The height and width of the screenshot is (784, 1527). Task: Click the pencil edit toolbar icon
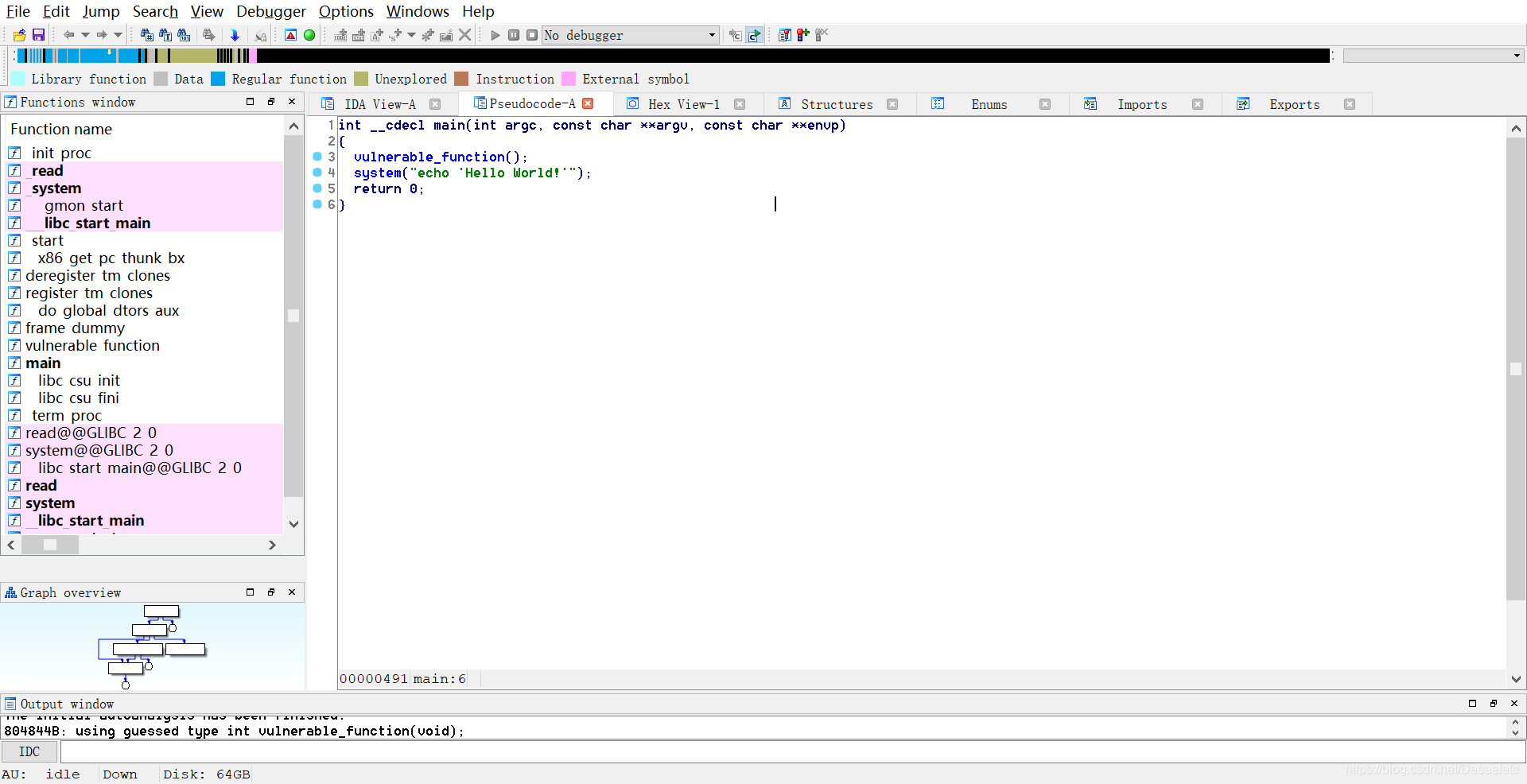click(446, 35)
